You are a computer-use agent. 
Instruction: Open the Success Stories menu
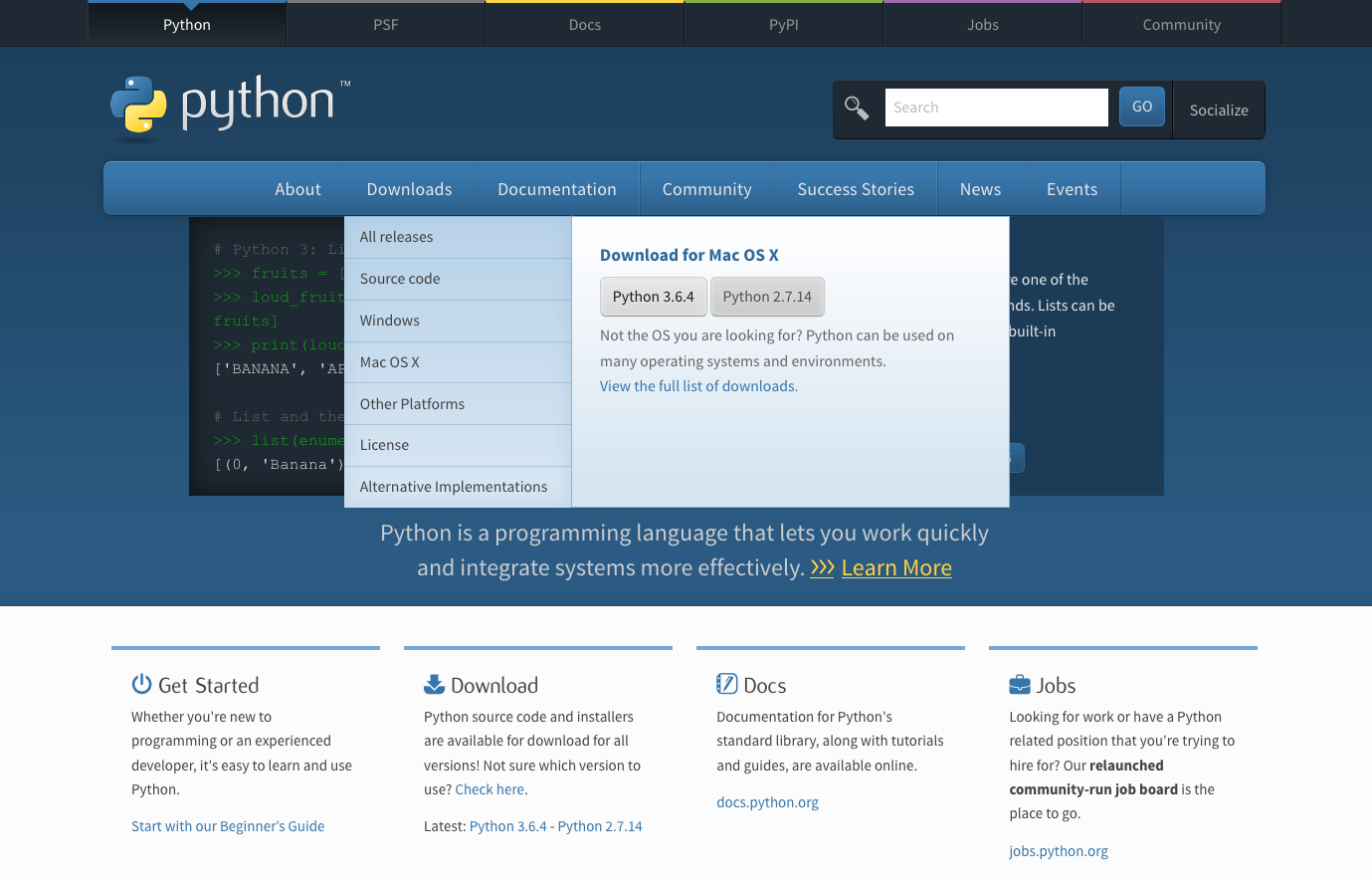click(856, 189)
